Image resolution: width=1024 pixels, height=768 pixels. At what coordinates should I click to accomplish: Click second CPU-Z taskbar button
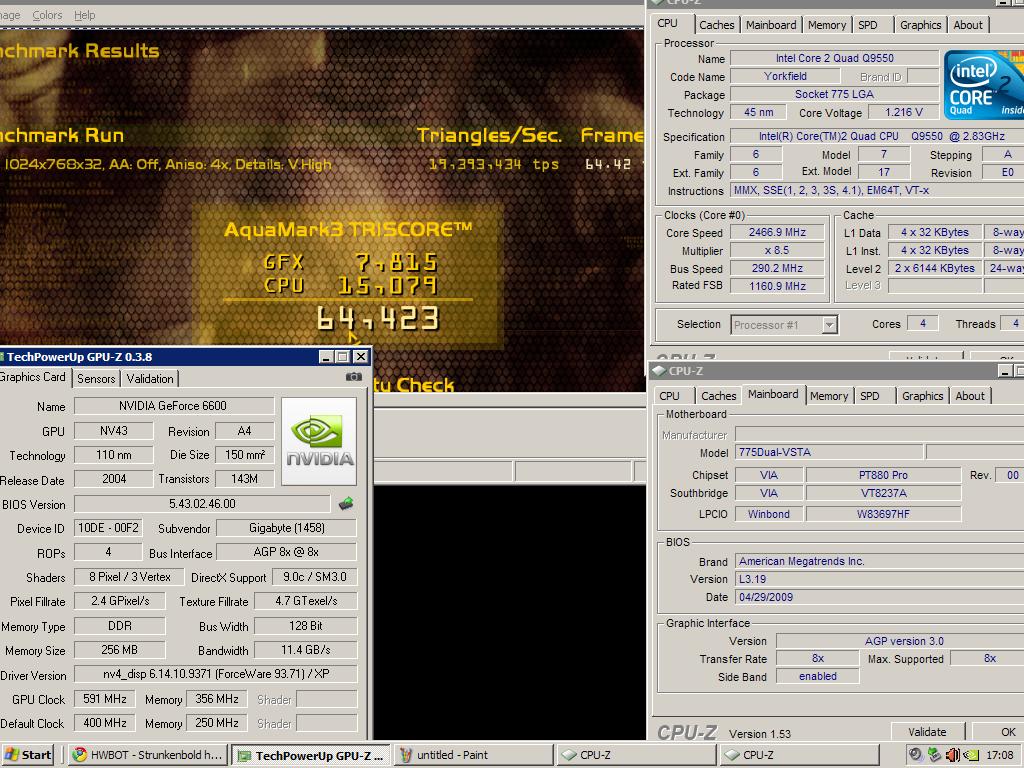point(798,755)
